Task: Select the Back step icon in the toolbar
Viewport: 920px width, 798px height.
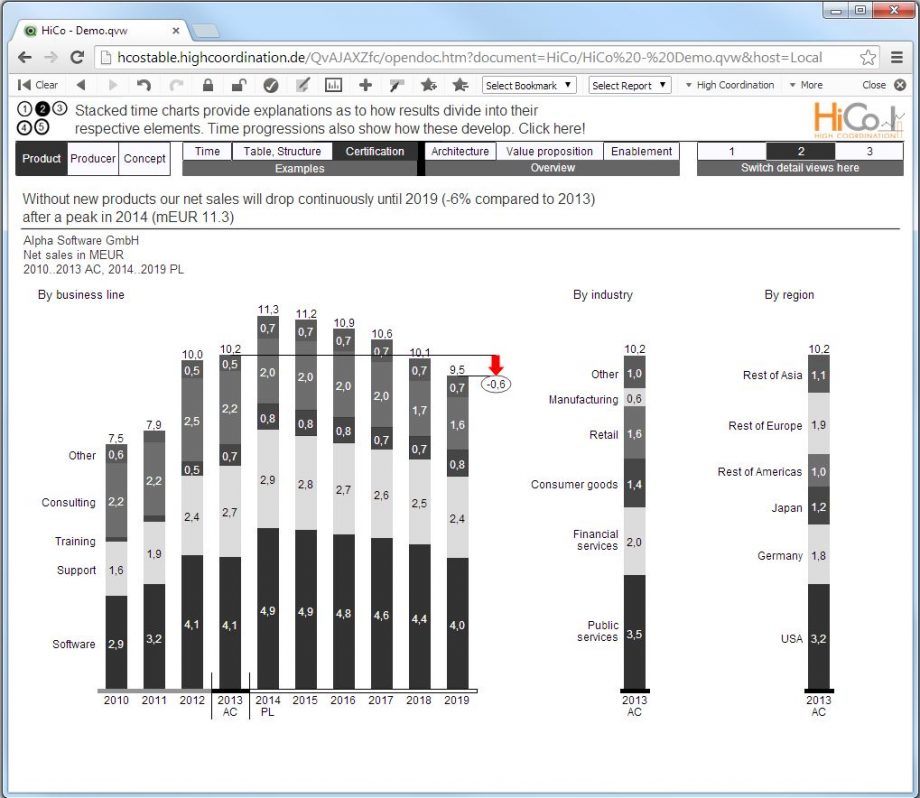Action: [x=79, y=85]
